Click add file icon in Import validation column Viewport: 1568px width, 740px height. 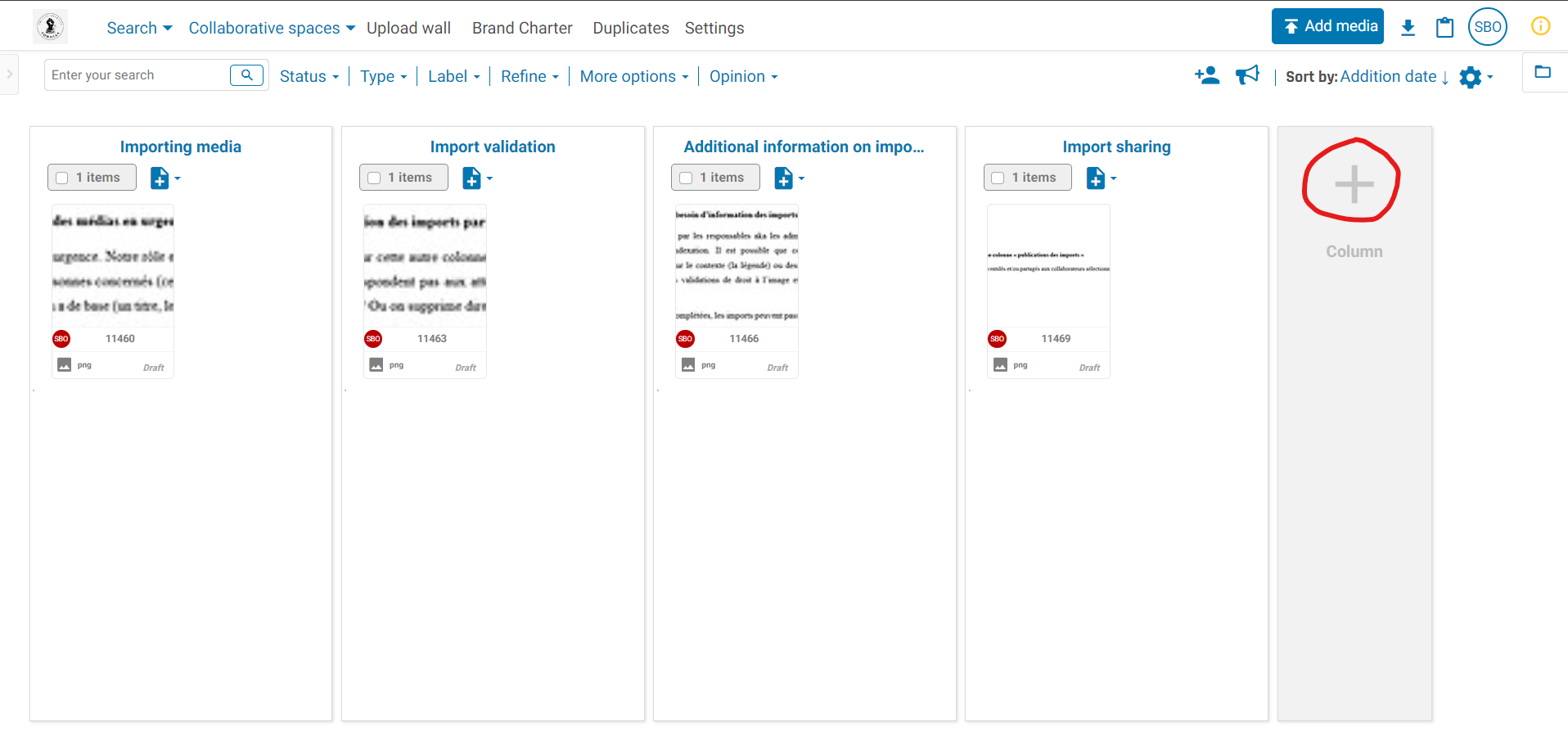click(472, 178)
